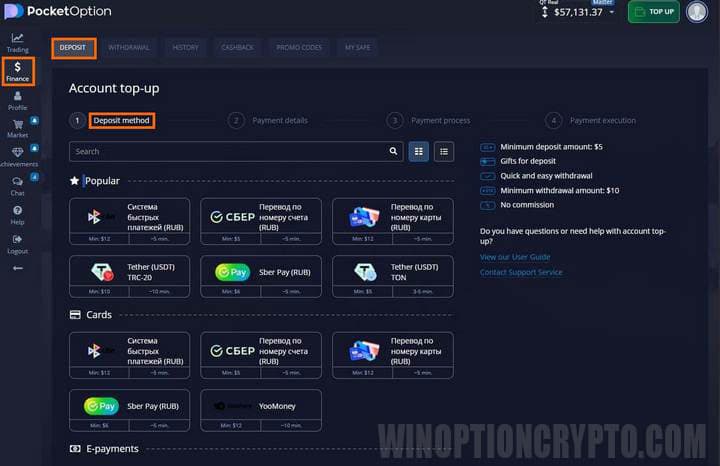Open the Promo Codes tab
720x466 pixels.
(x=299, y=47)
